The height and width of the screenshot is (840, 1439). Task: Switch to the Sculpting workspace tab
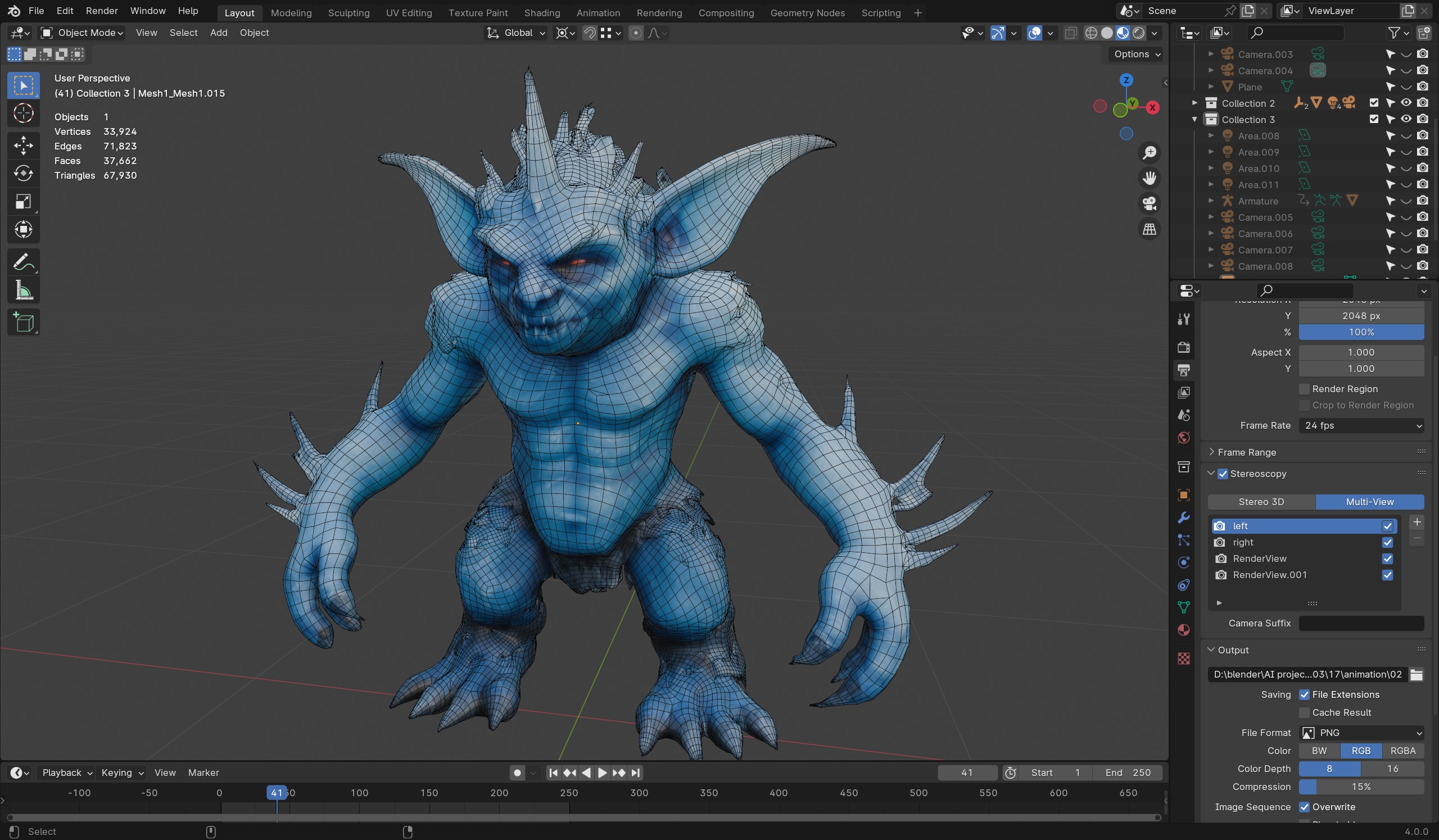349,12
